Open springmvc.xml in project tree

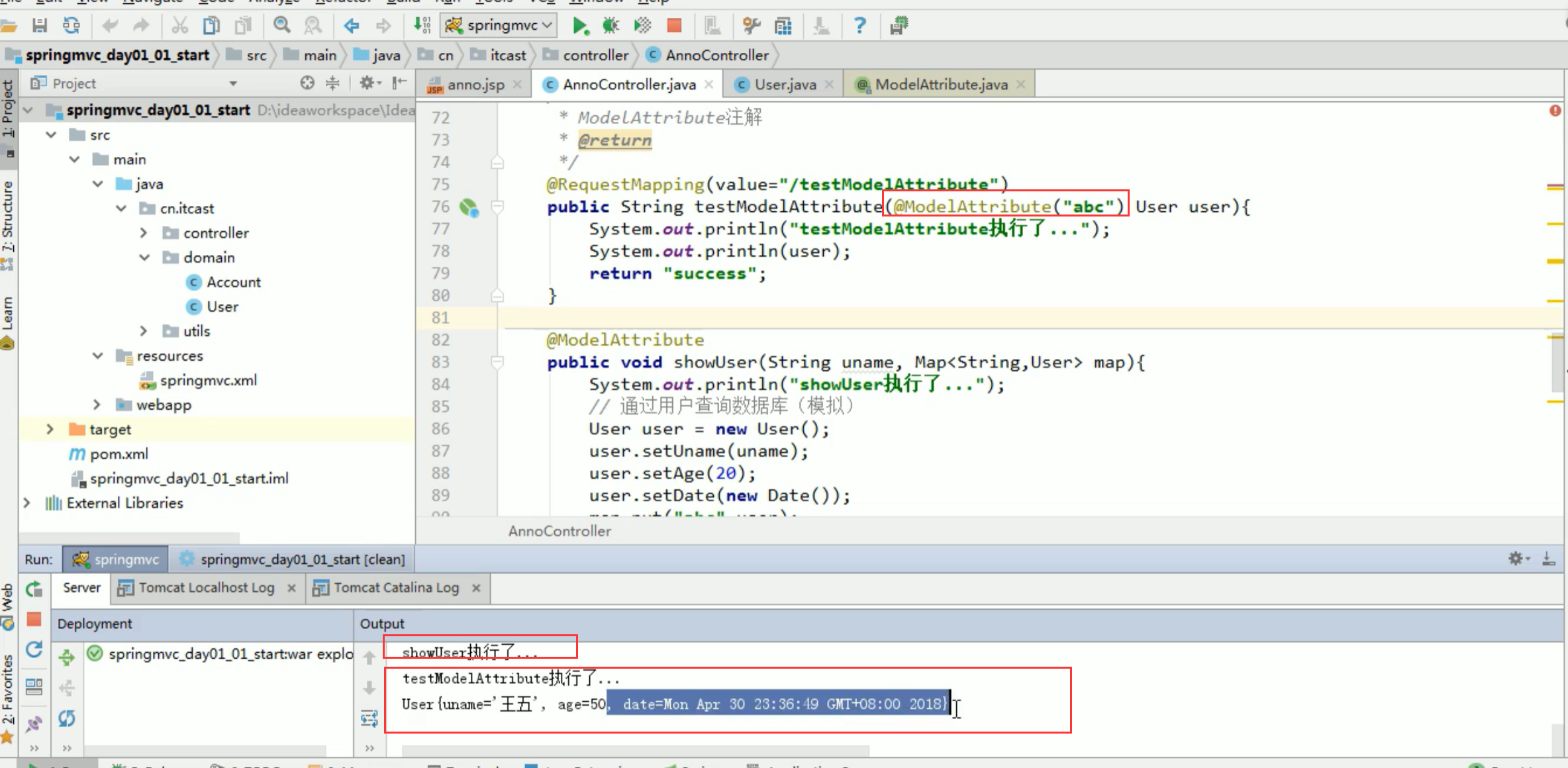(208, 381)
